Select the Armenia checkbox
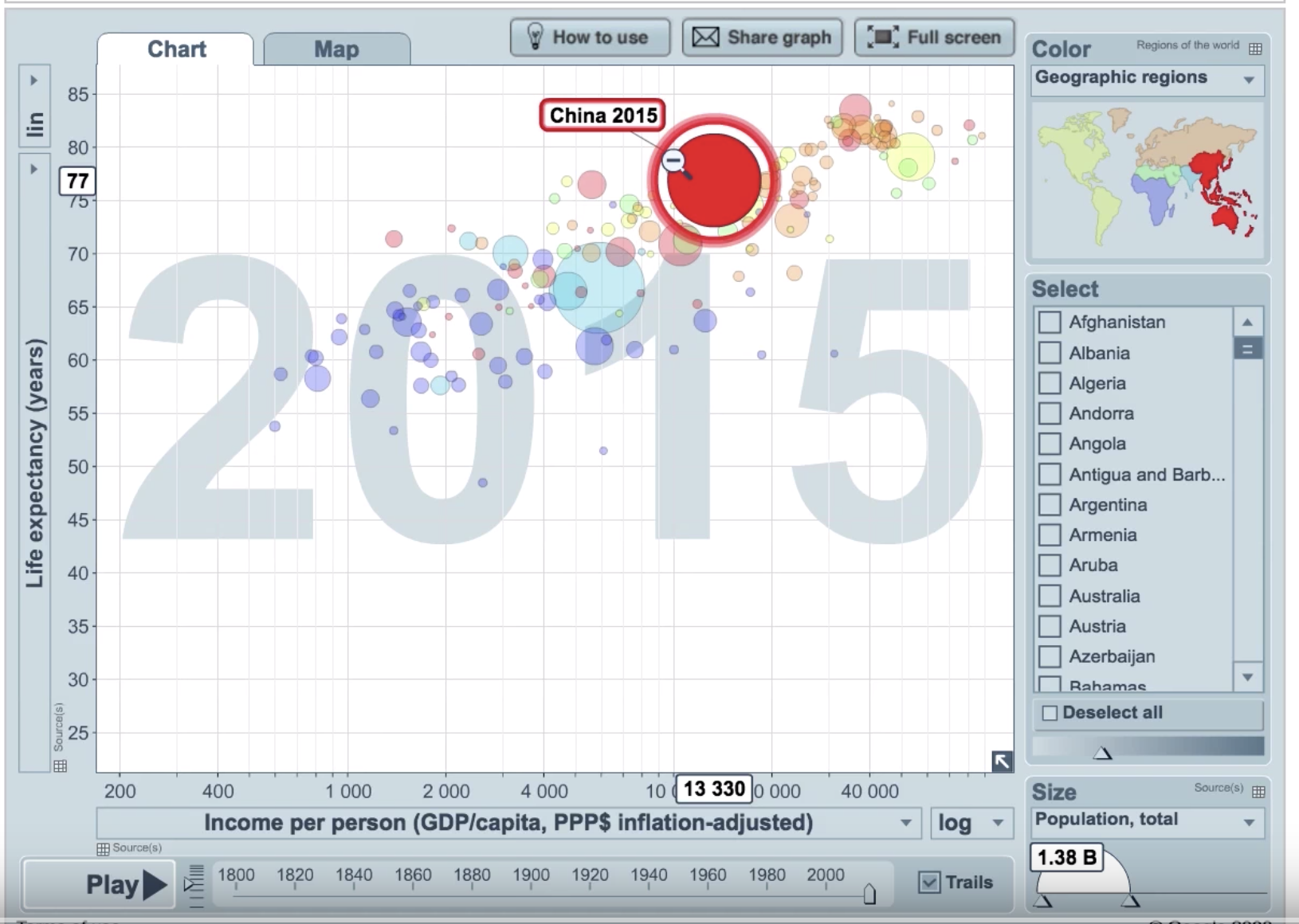The image size is (1299, 924). [x=1050, y=534]
